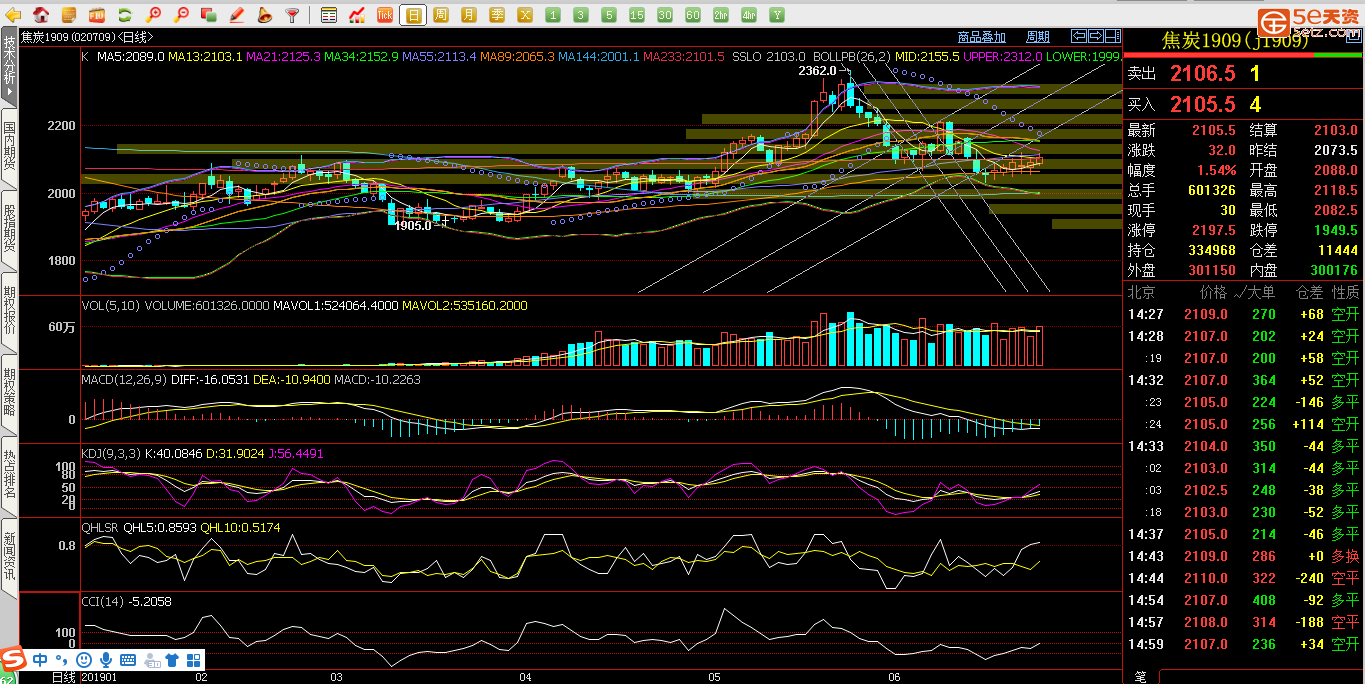
Task: Switch to 15-minute period
Action: 637,15
